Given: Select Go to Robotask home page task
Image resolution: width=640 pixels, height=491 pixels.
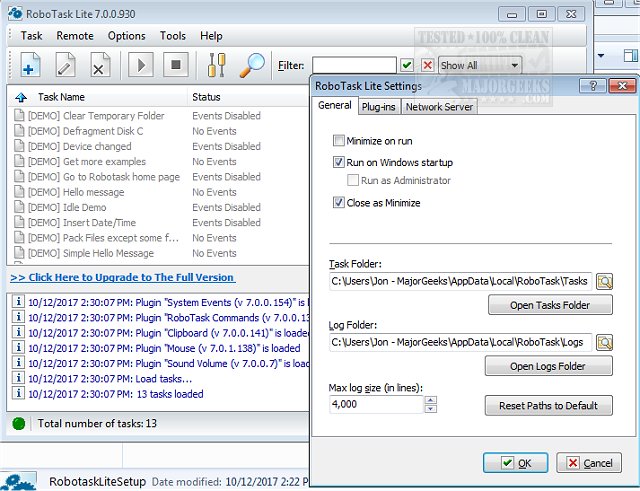Looking at the screenshot, I should [104, 177].
